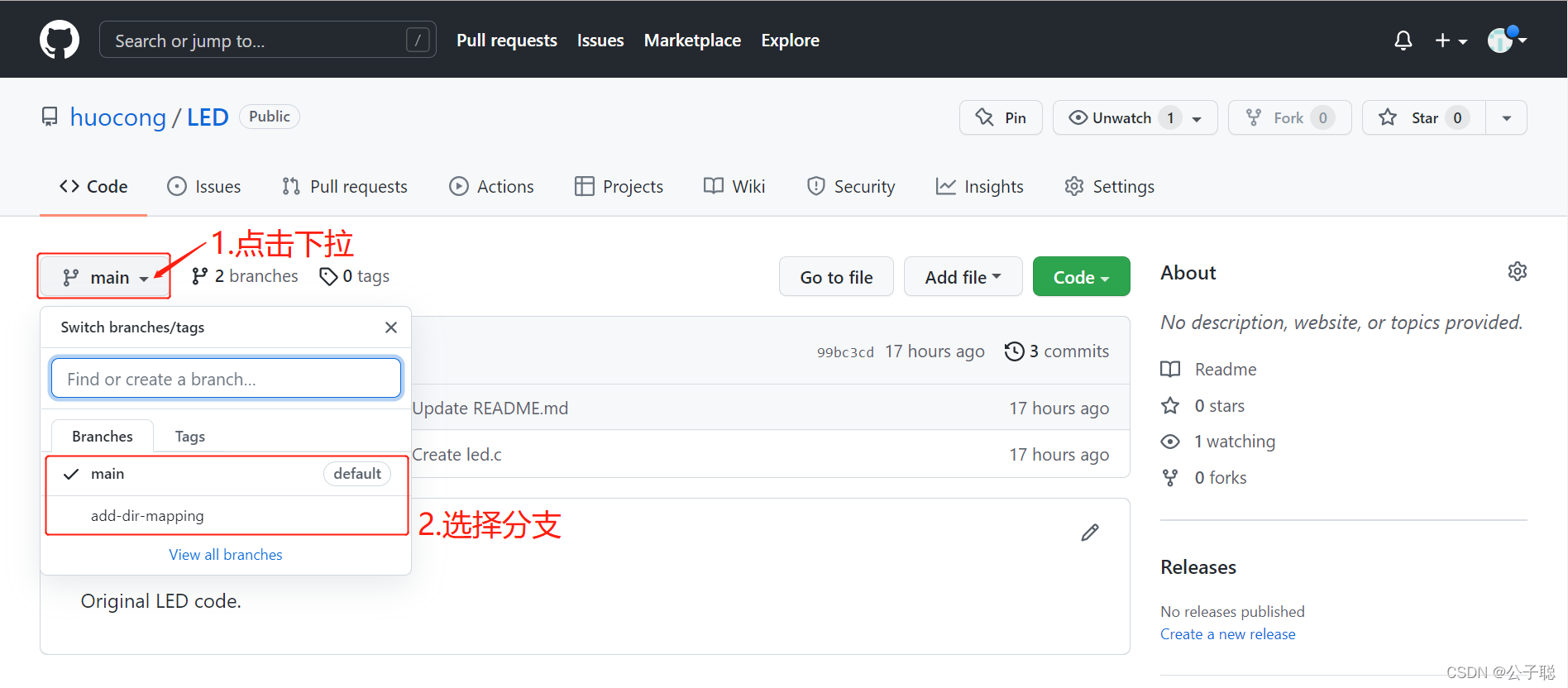The image size is (1568, 688).
Task: Open the notifications bell
Action: click(1403, 40)
